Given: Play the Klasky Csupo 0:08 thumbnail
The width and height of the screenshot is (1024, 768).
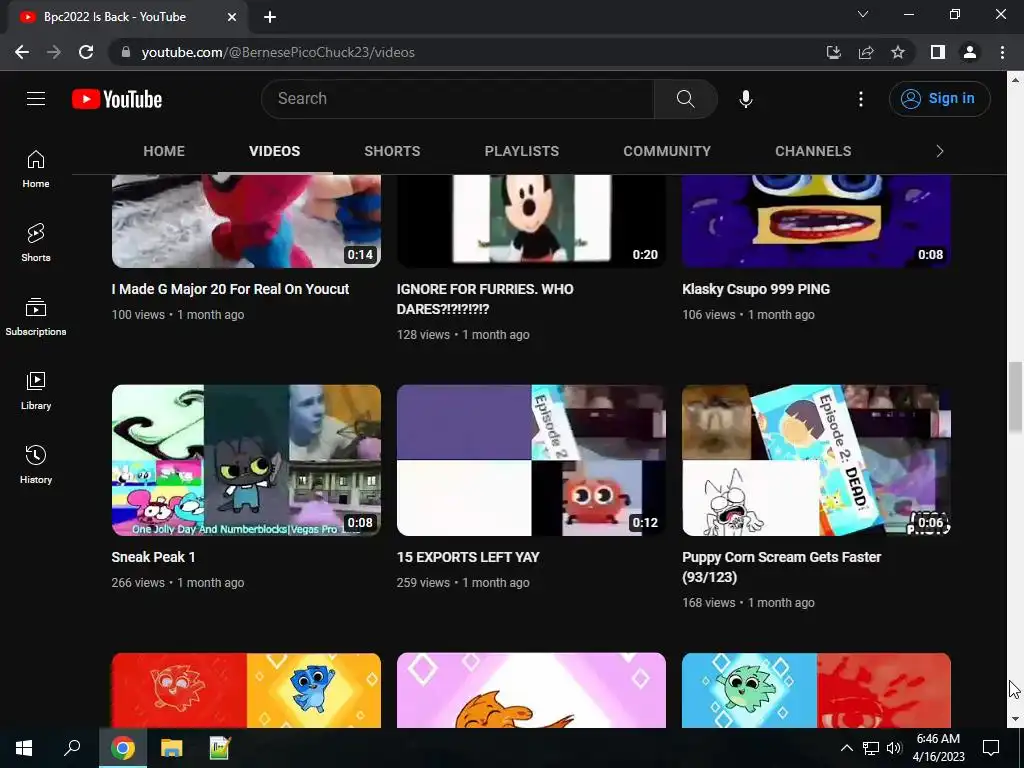Looking at the screenshot, I should (x=816, y=221).
